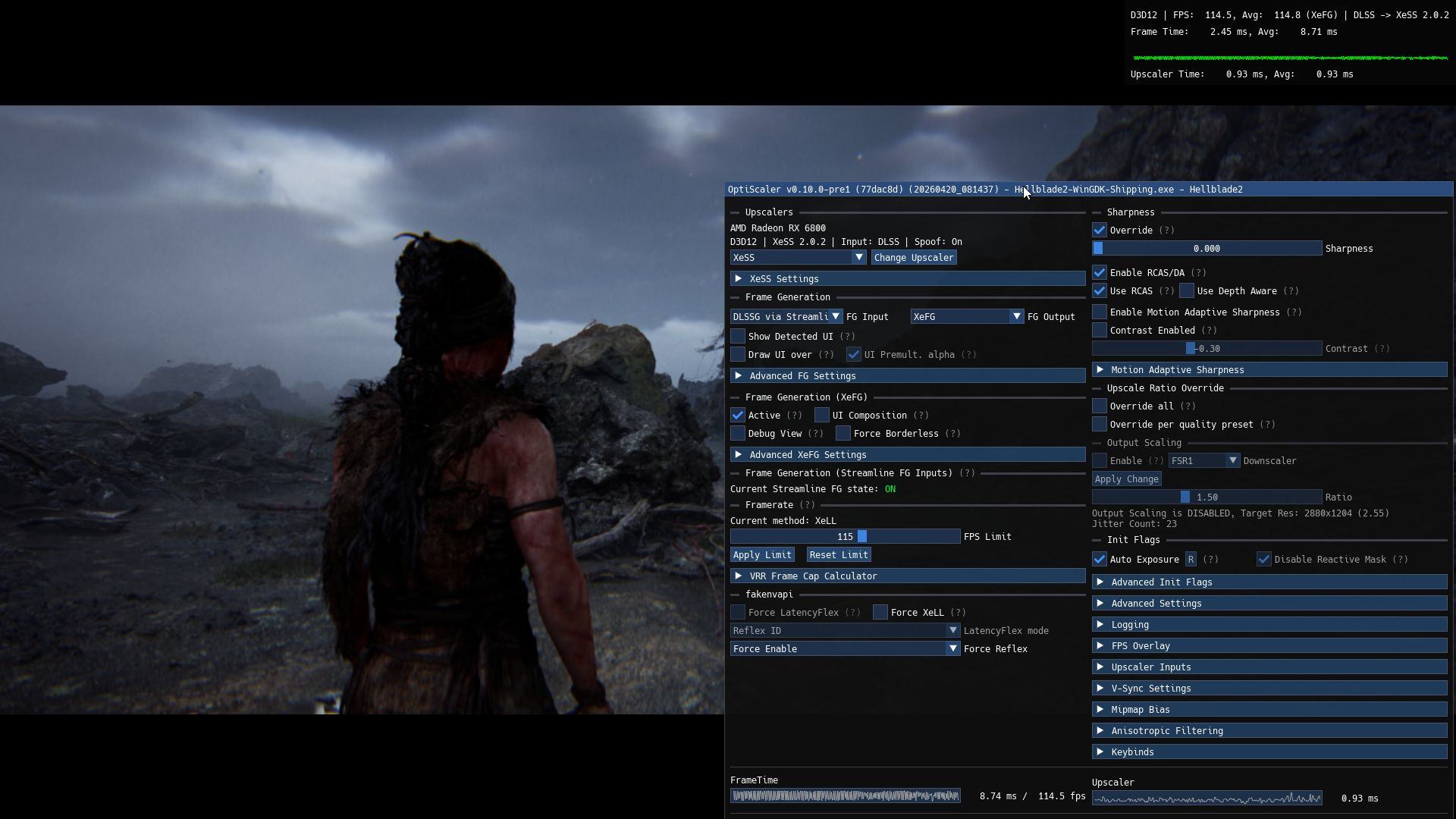Tick the Contrast Enabled checkbox
The width and height of the screenshot is (1456, 819).
coord(1100,331)
